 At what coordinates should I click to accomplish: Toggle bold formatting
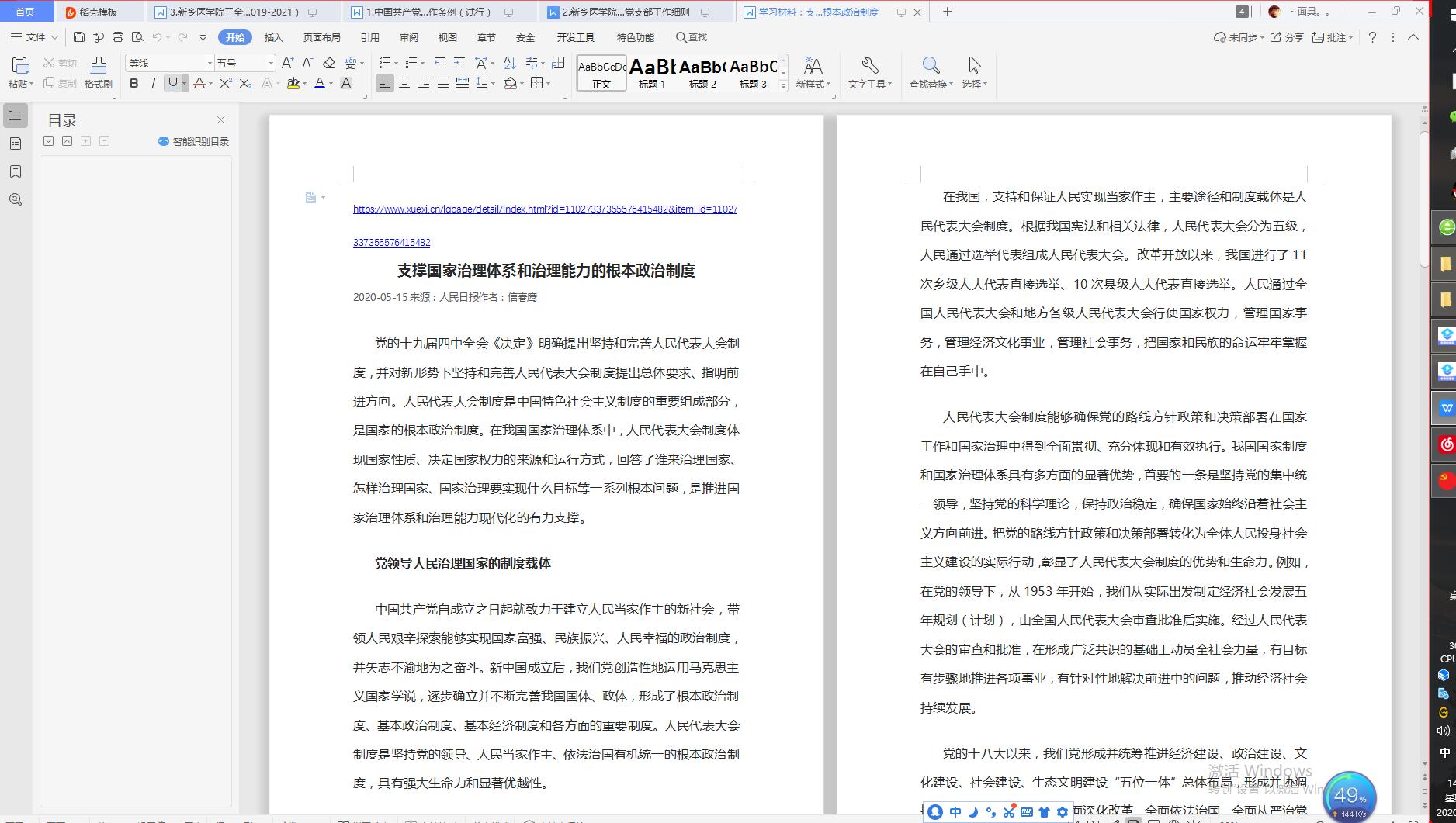click(x=133, y=83)
